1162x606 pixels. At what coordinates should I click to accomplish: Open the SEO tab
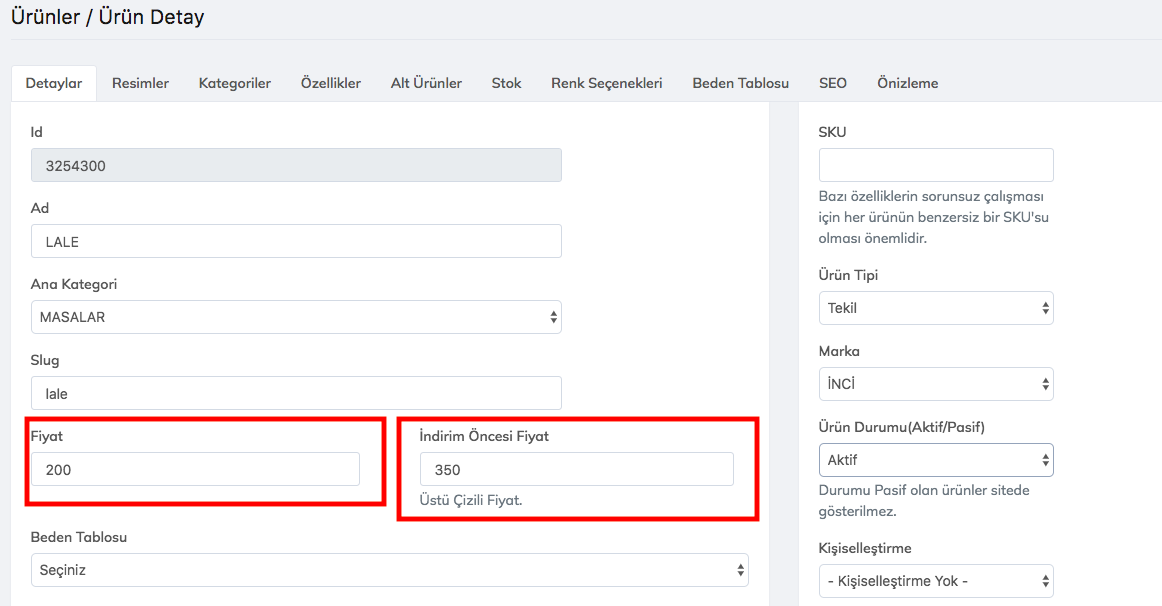coord(832,83)
